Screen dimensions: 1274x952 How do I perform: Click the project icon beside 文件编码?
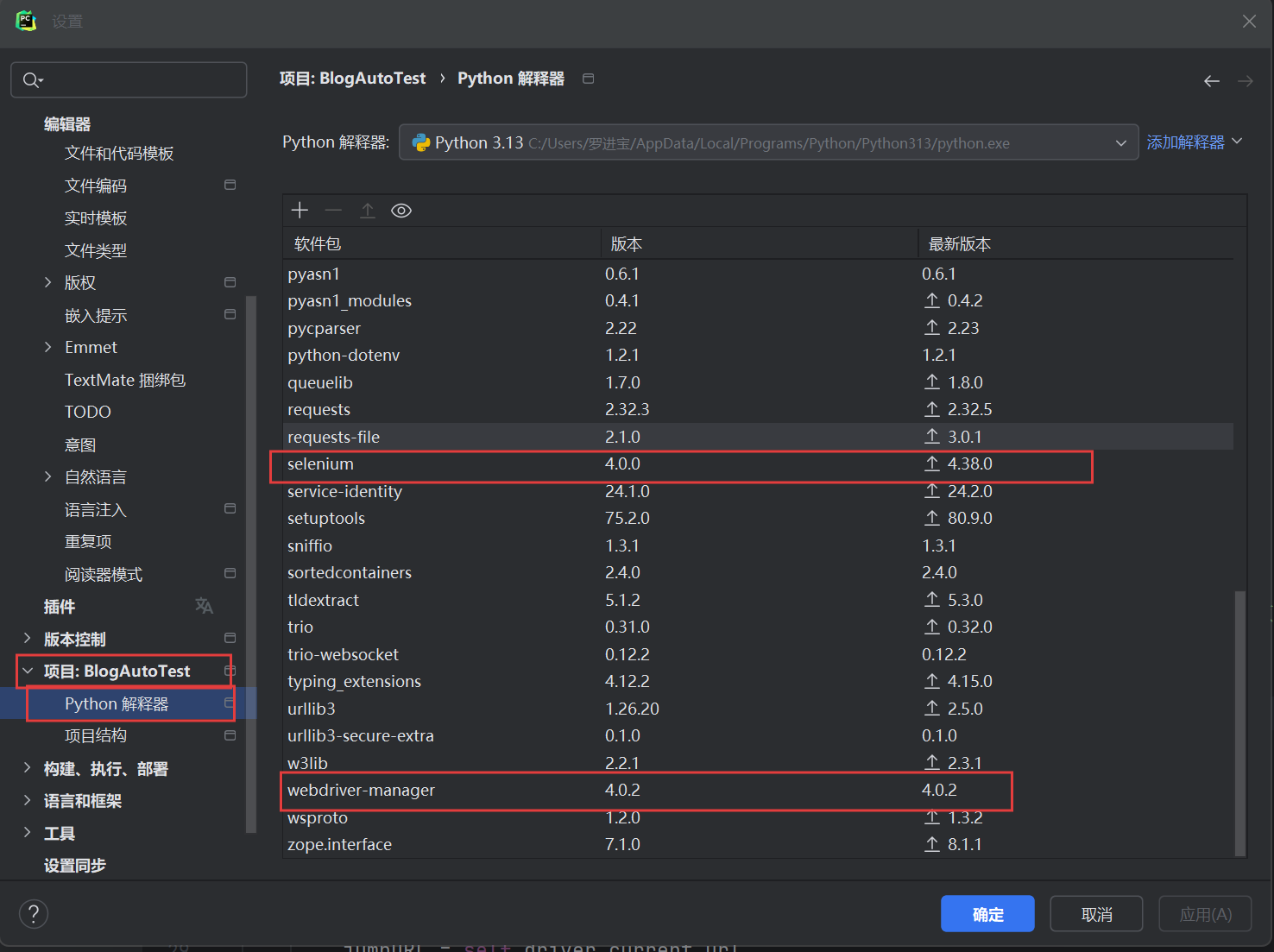[x=230, y=185]
